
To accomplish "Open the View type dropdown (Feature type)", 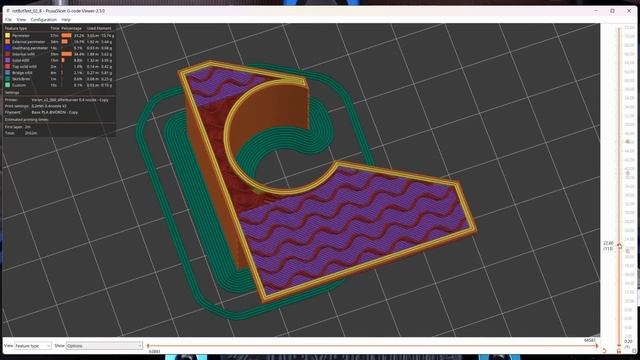I will click(x=33, y=346).
